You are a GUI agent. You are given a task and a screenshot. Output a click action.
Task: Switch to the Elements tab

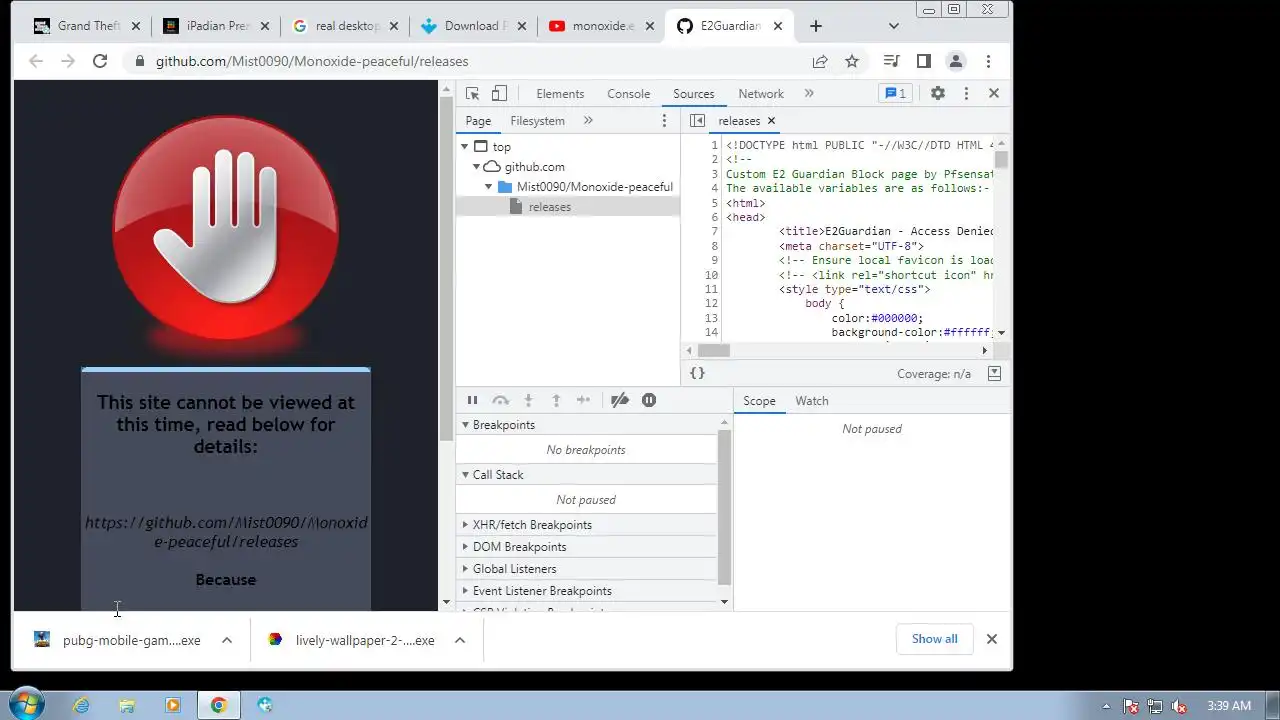[x=560, y=94]
